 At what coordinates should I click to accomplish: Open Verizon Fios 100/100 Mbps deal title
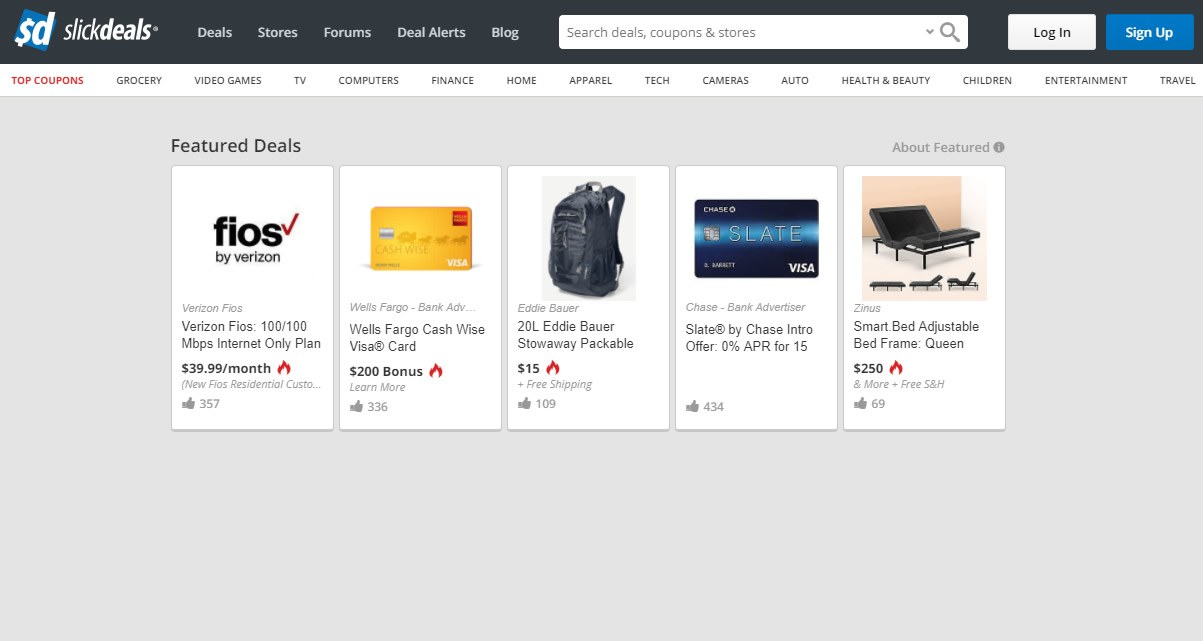coord(252,335)
